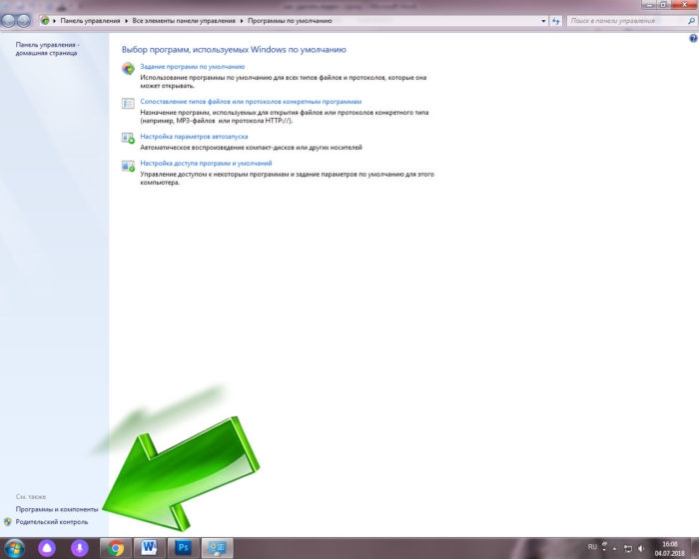The width and height of the screenshot is (699, 559).
Task: Select 'Программы по умолчанию' breadcrumb
Action: (x=290, y=21)
